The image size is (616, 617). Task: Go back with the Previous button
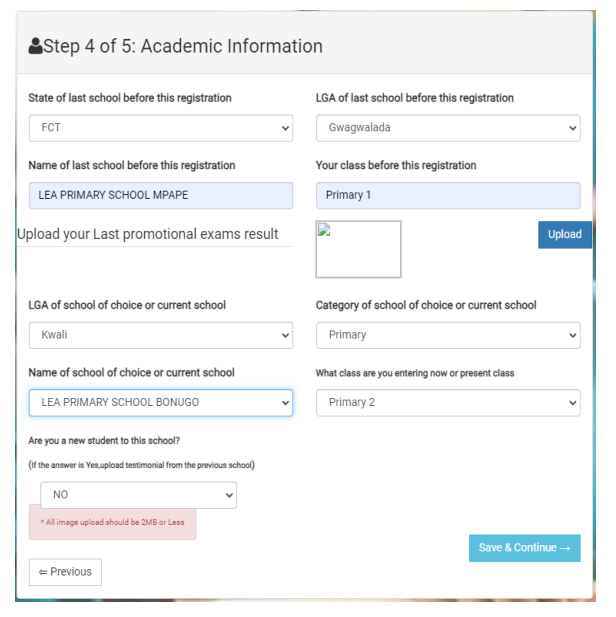point(65,572)
